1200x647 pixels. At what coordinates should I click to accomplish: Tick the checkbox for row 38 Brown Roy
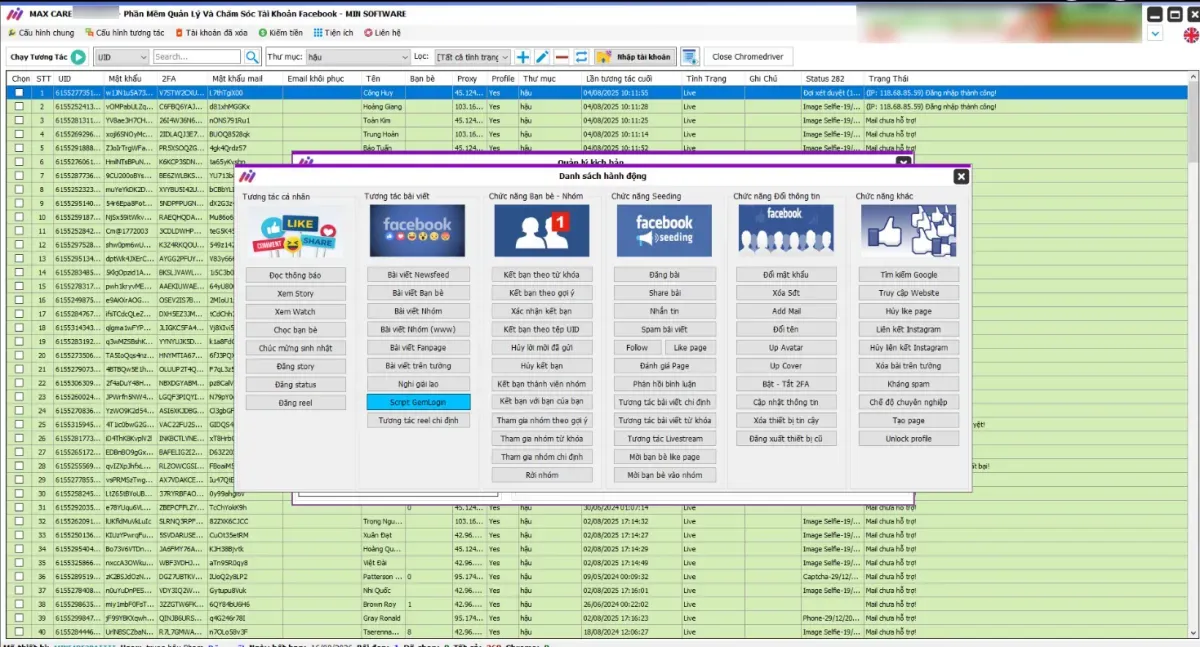coord(18,604)
